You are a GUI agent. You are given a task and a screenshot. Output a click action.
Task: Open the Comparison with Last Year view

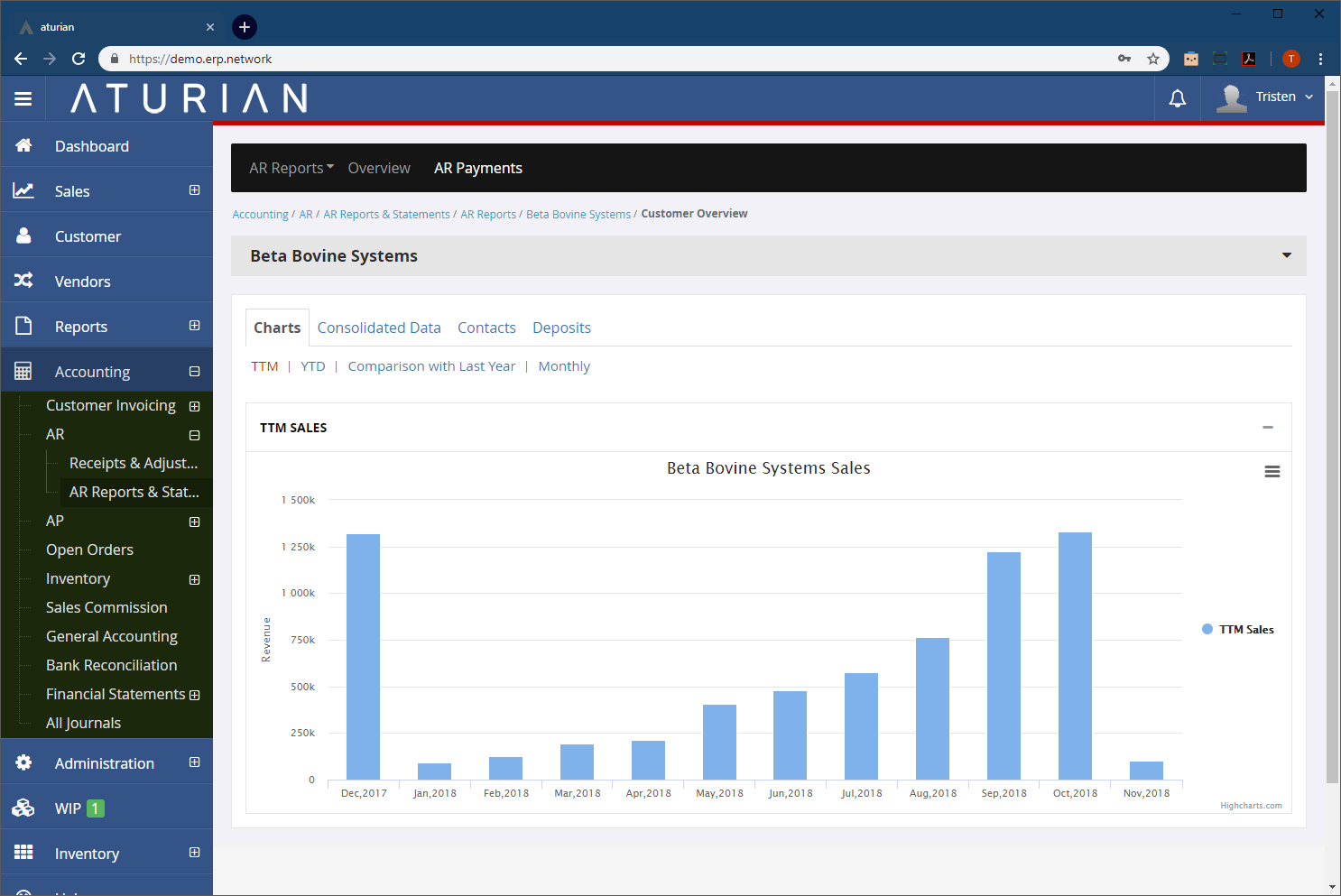coord(431,366)
